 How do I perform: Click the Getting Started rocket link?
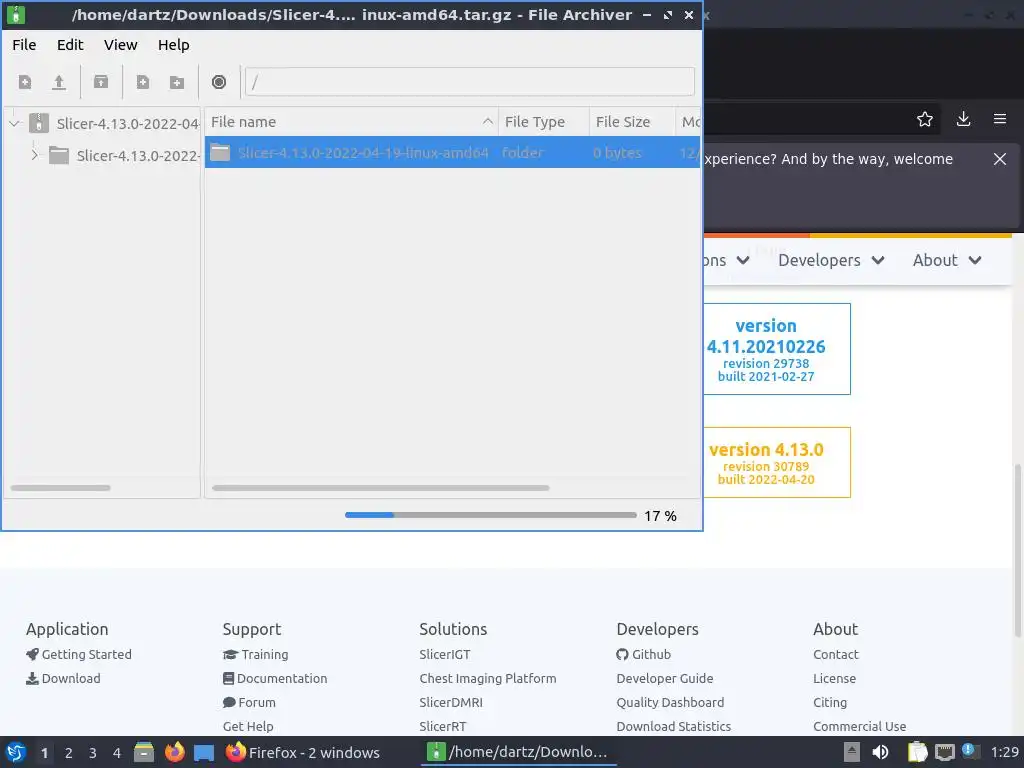point(79,654)
